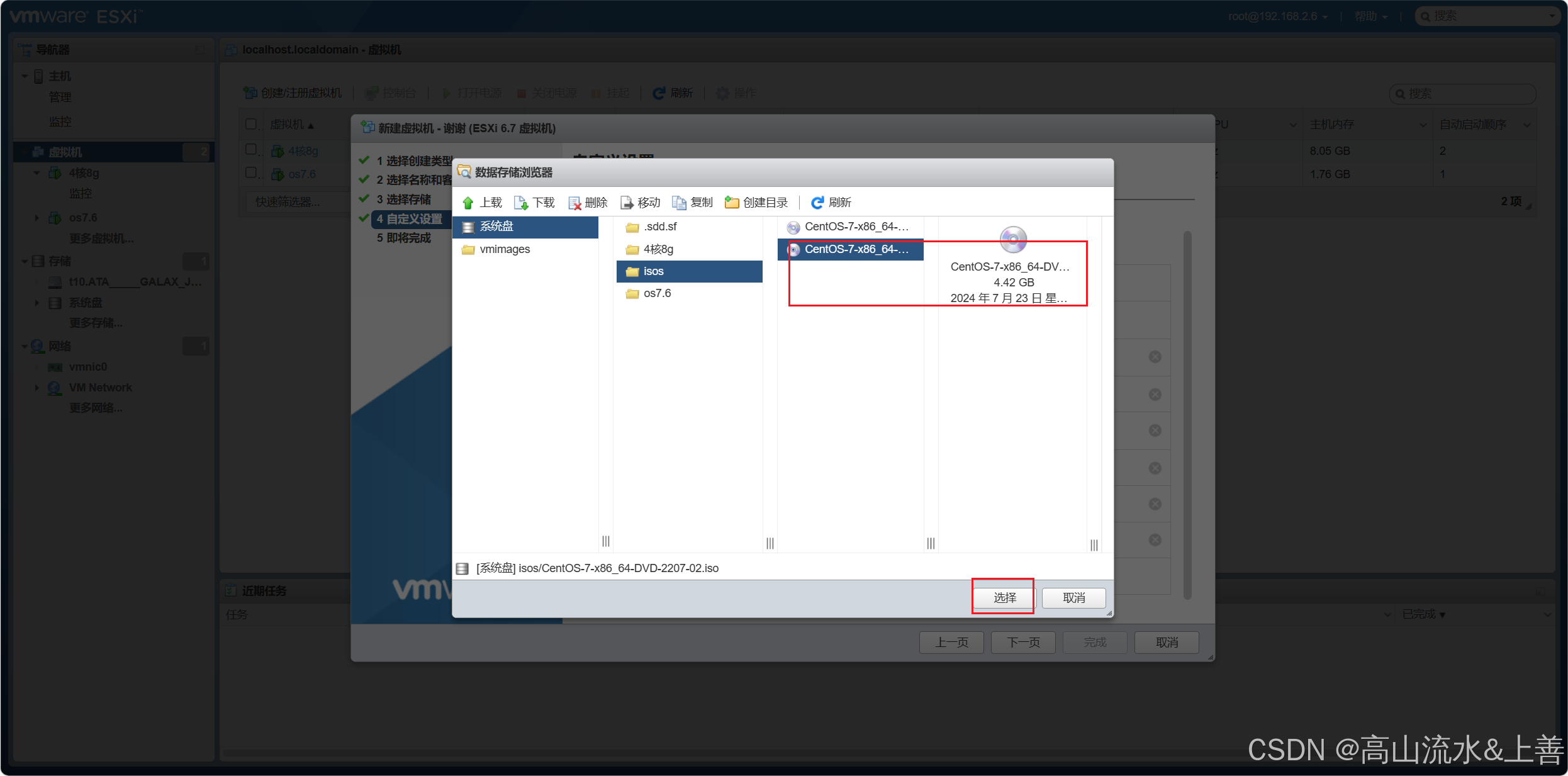Toggle the checkbox for VM os7.6
The width and height of the screenshot is (1568, 776).
(251, 173)
